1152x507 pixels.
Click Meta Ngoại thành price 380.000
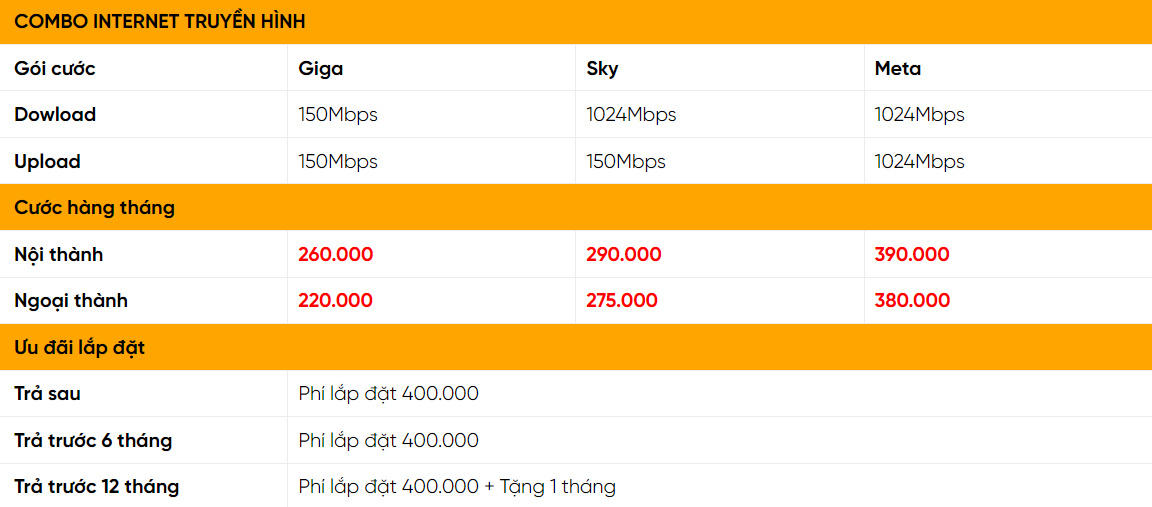(x=911, y=300)
